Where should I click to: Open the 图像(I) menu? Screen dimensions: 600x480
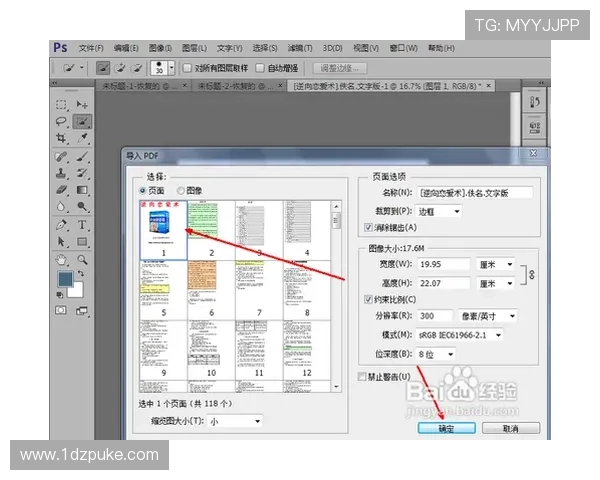[159, 47]
